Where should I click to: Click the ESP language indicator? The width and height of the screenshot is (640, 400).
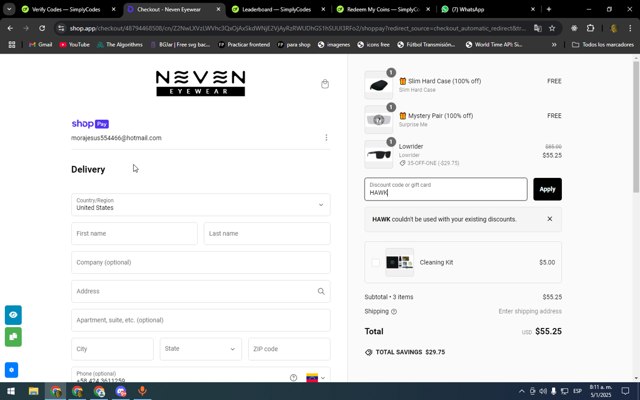[x=577, y=391]
